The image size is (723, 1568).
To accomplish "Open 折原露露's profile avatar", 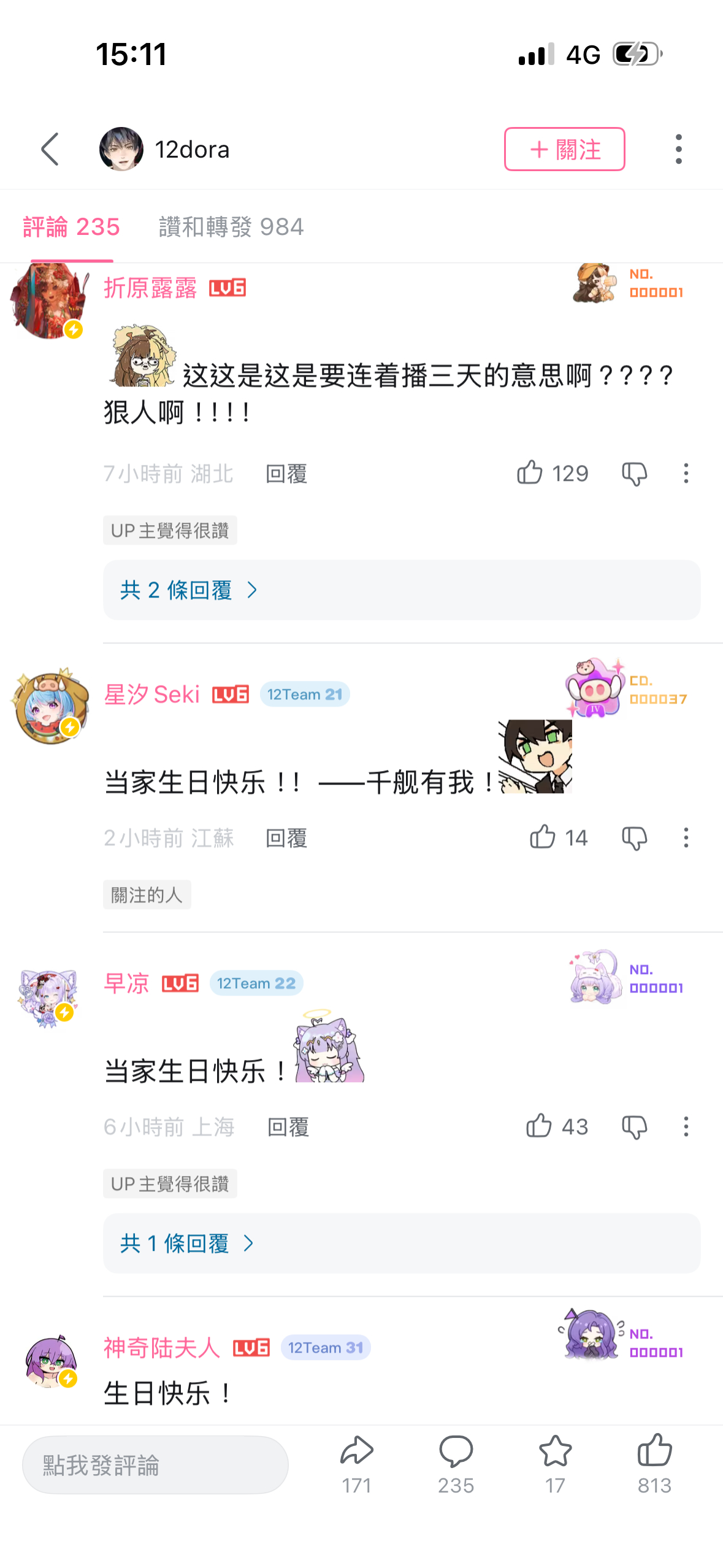I will (x=50, y=301).
